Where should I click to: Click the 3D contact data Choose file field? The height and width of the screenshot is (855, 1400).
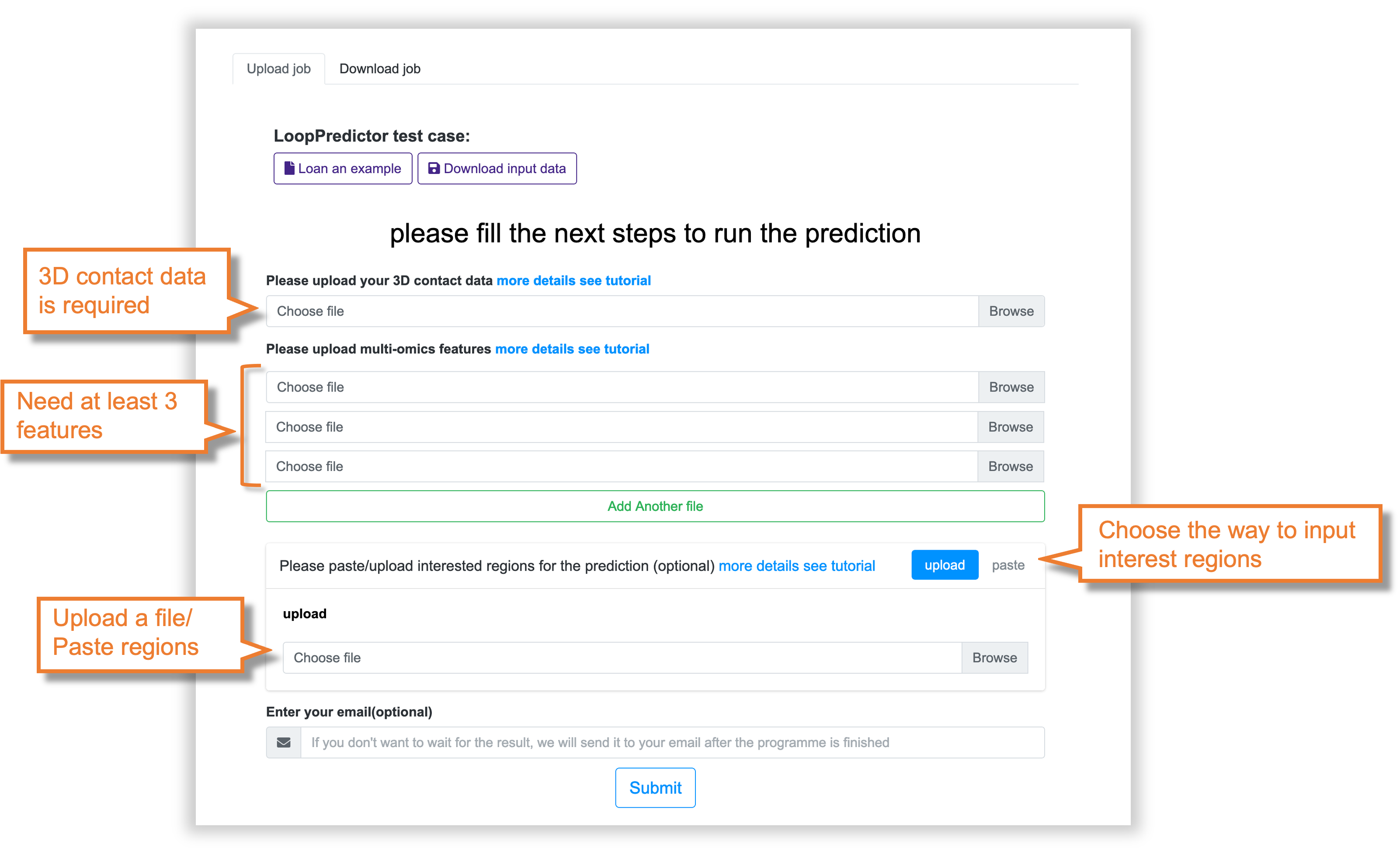click(x=622, y=312)
